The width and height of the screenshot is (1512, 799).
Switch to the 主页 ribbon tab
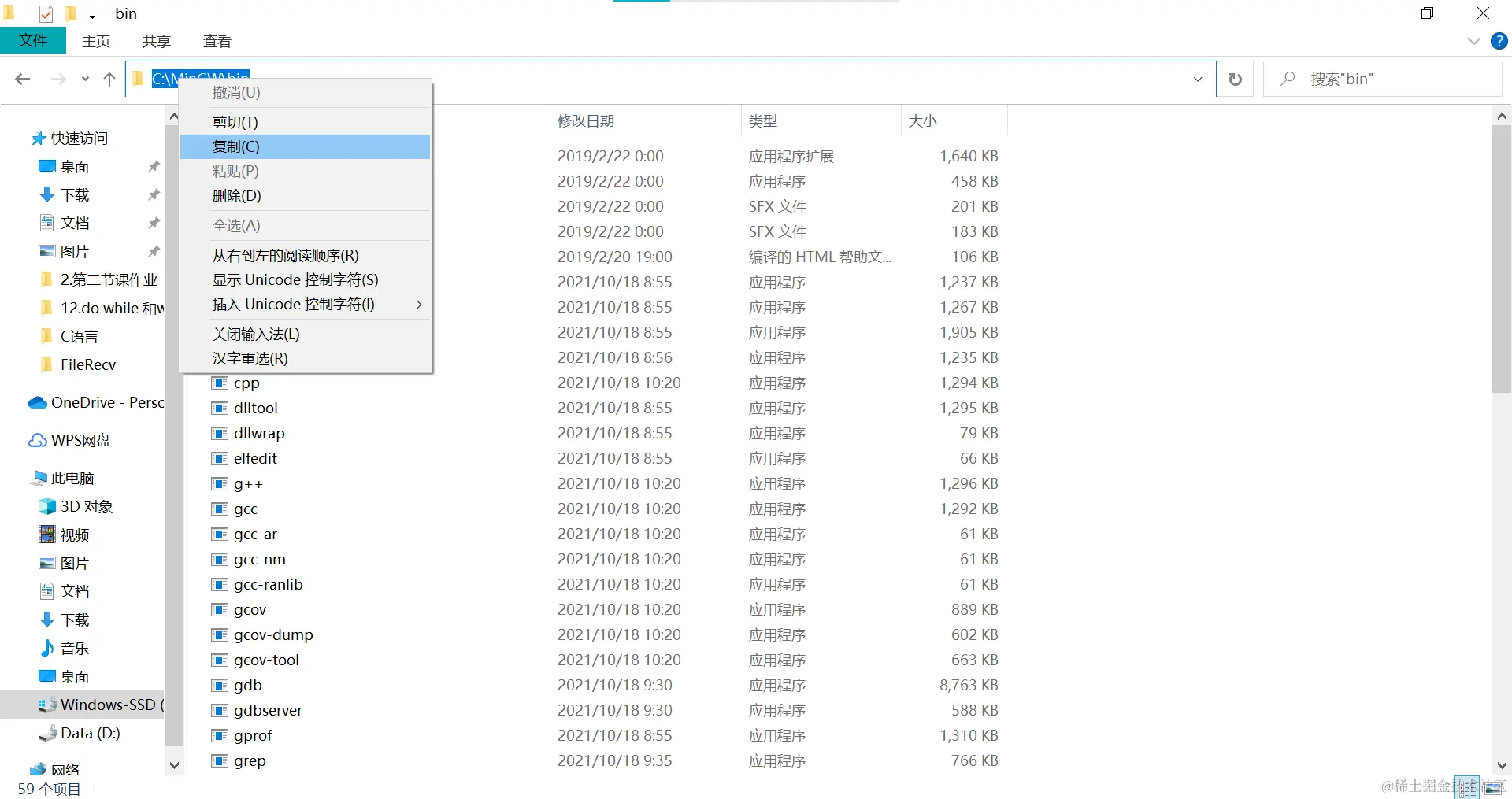(96, 41)
